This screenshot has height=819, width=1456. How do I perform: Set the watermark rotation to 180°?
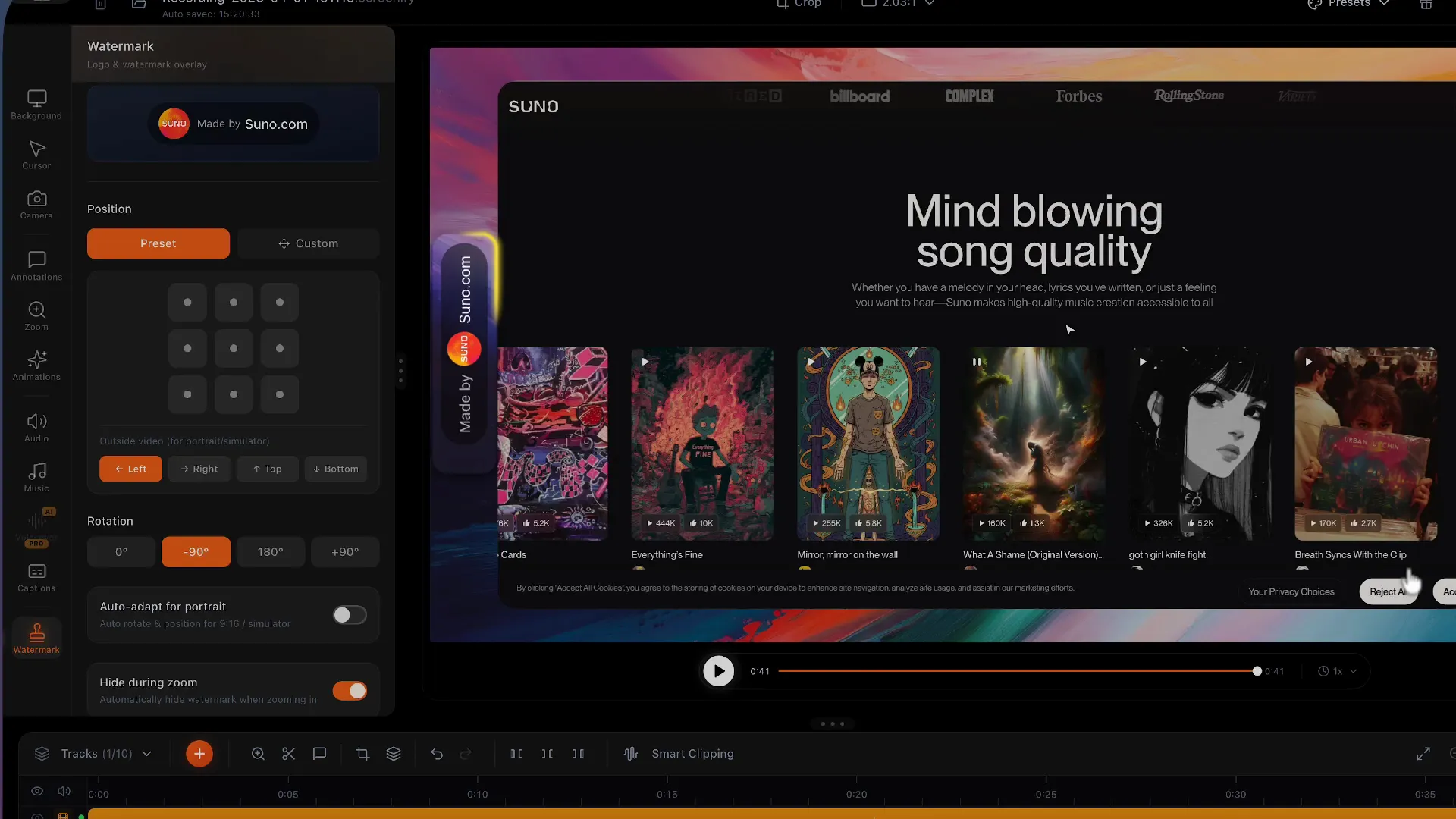tap(270, 552)
